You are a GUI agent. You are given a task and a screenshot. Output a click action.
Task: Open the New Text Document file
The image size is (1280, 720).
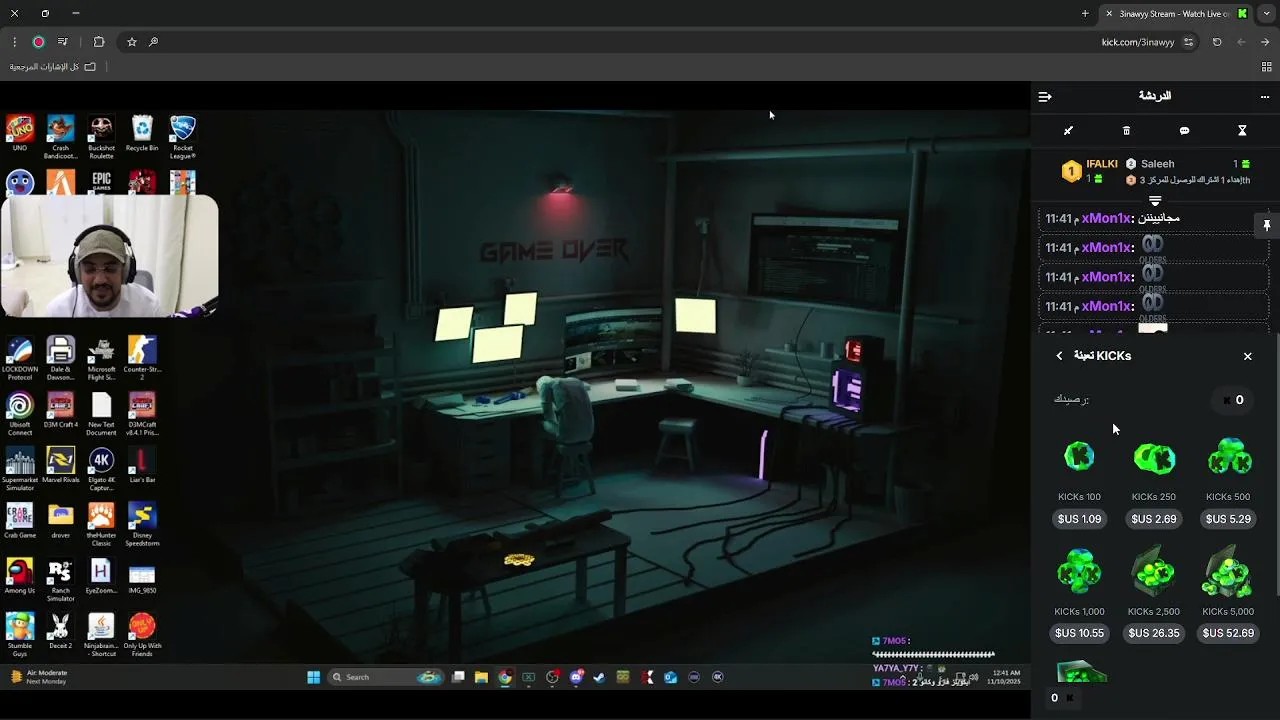click(x=101, y=414)
